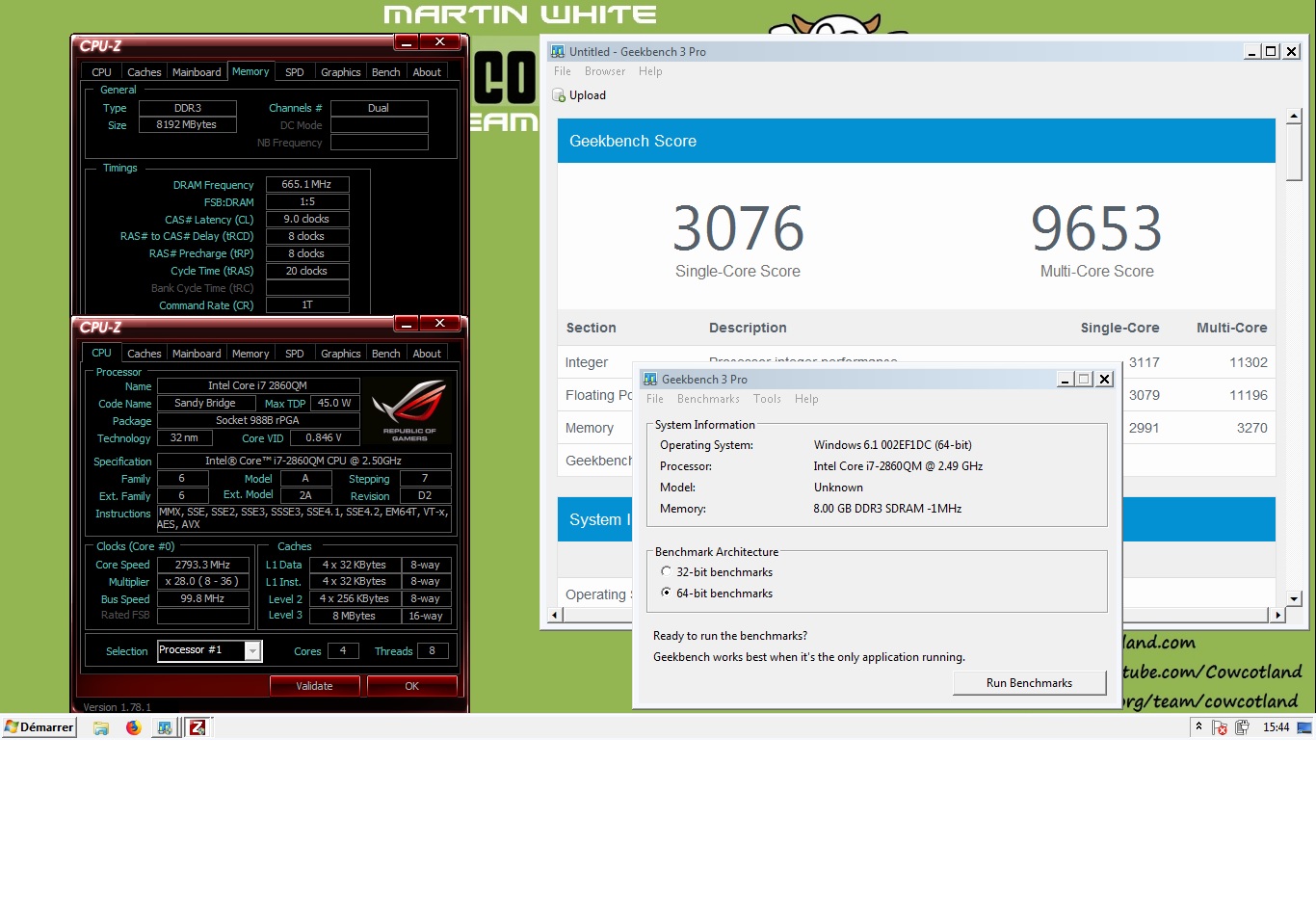The width and height of the screenshot is (1316, 897).
Task: Click the Intel Core i7 2860QM name field
Action: [x=257, y=385]
